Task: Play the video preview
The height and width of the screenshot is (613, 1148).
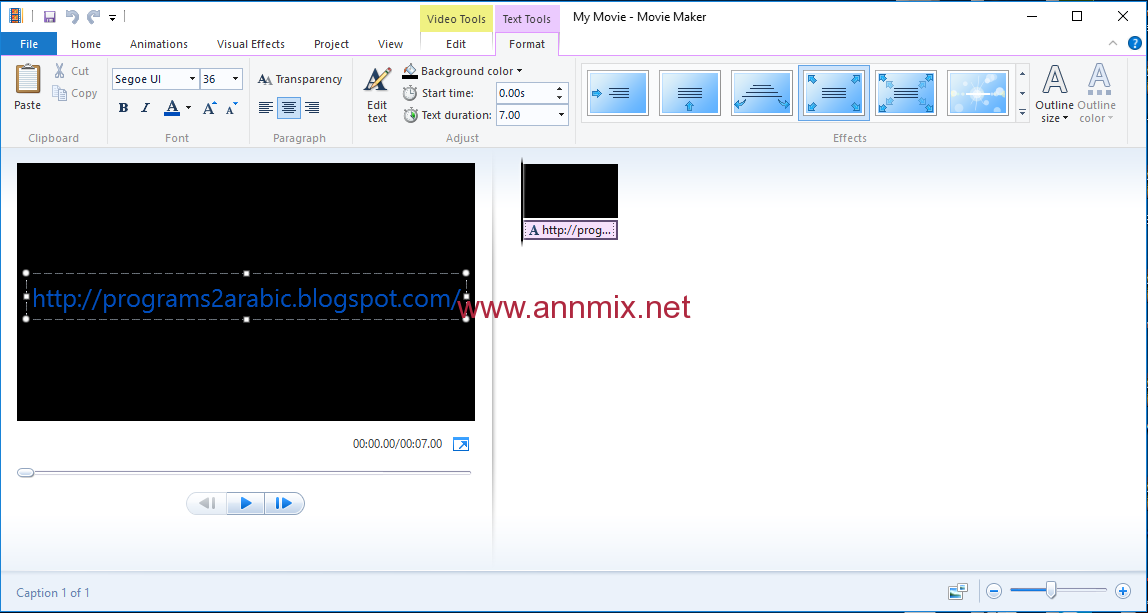Action: 246,503
